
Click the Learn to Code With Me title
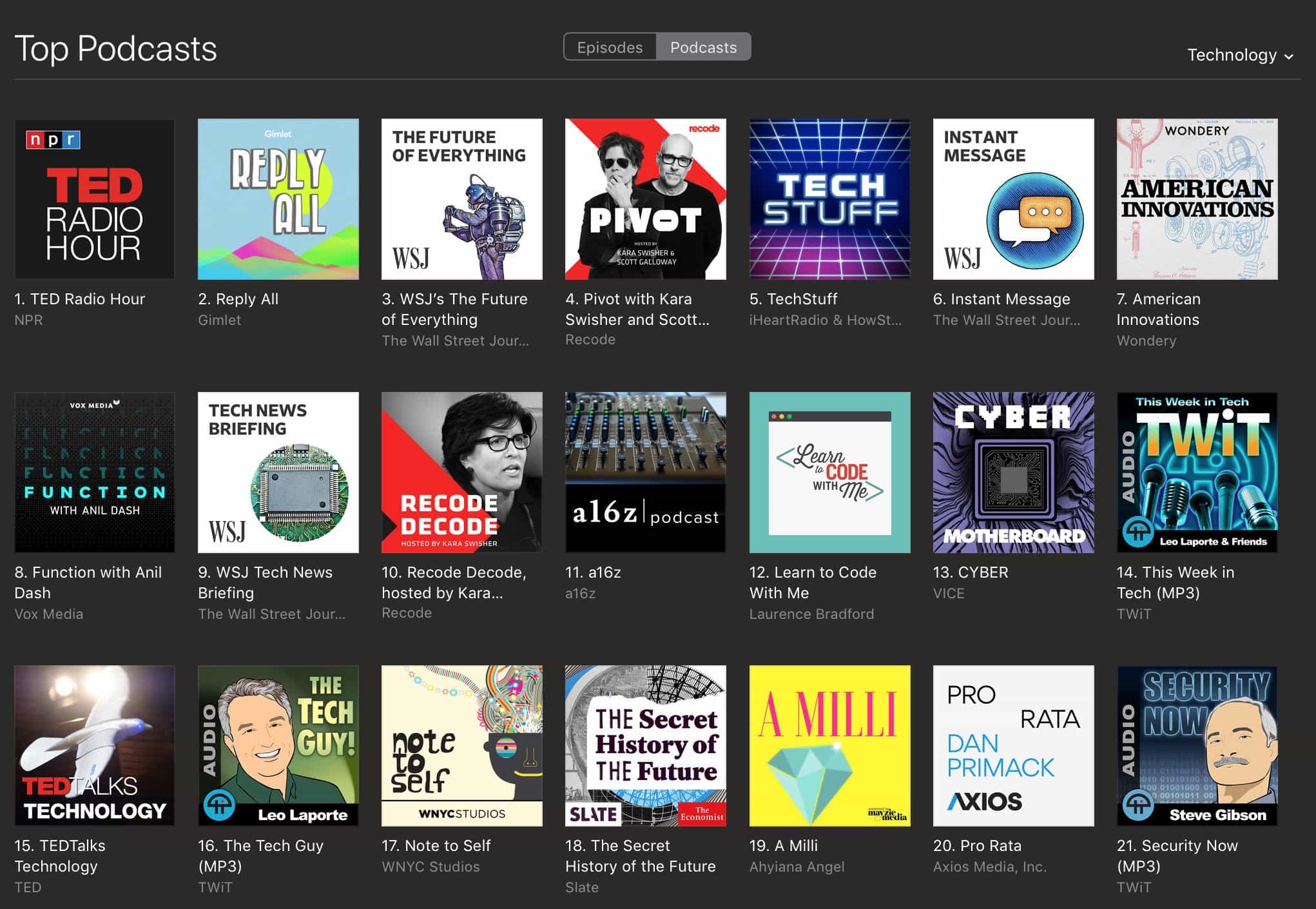tap(812, 582)
